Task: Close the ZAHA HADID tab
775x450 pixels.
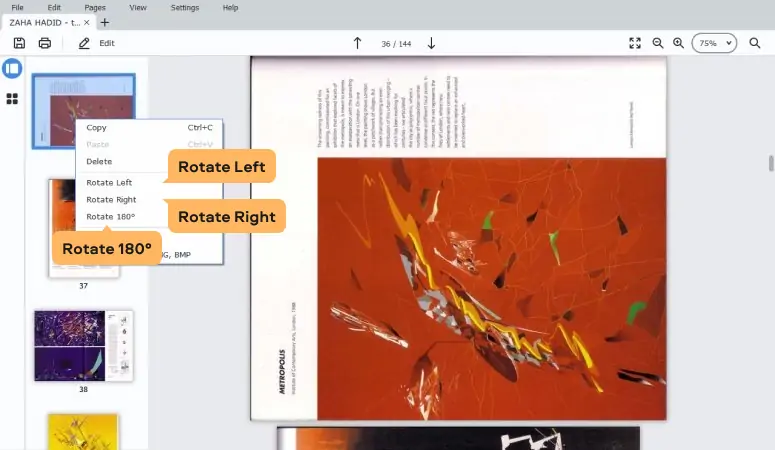Action: 86,22
